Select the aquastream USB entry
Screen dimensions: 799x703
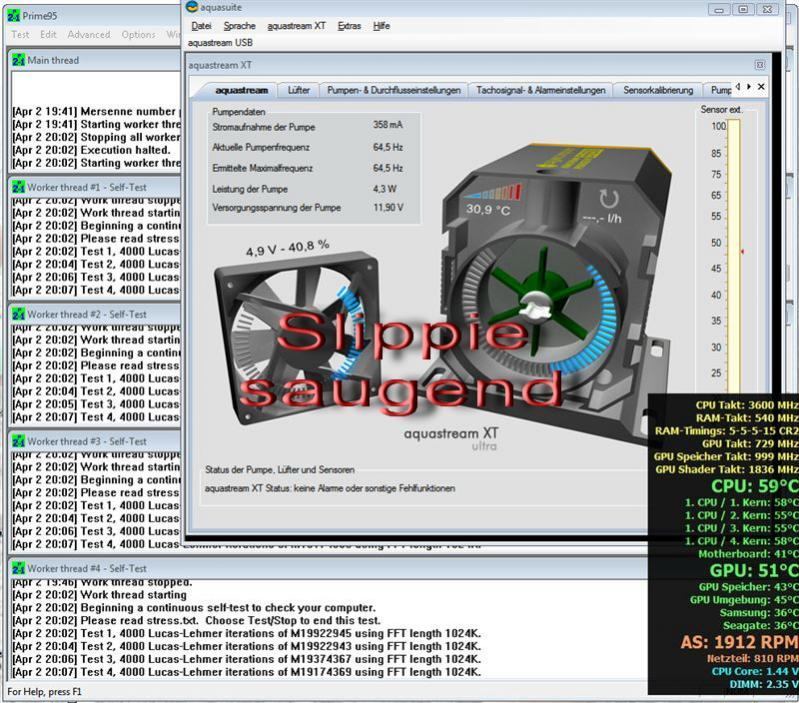point(220,43)
